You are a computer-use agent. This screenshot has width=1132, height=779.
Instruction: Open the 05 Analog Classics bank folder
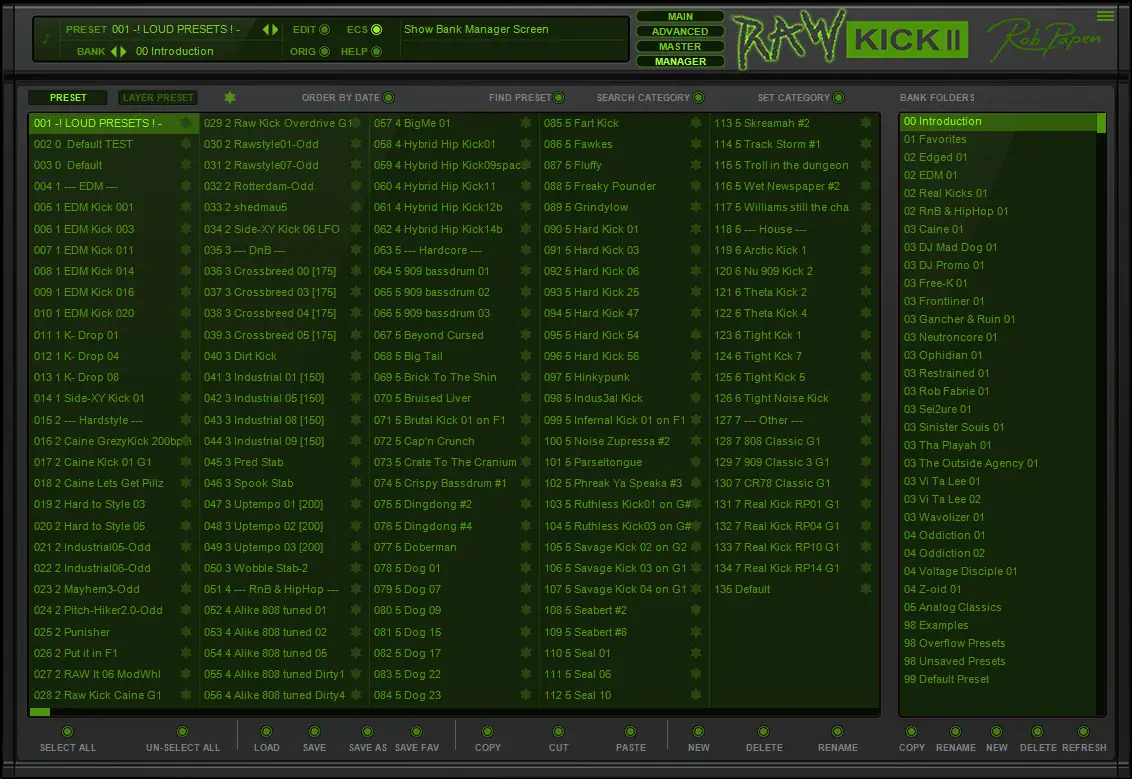[x=999, y=607]
